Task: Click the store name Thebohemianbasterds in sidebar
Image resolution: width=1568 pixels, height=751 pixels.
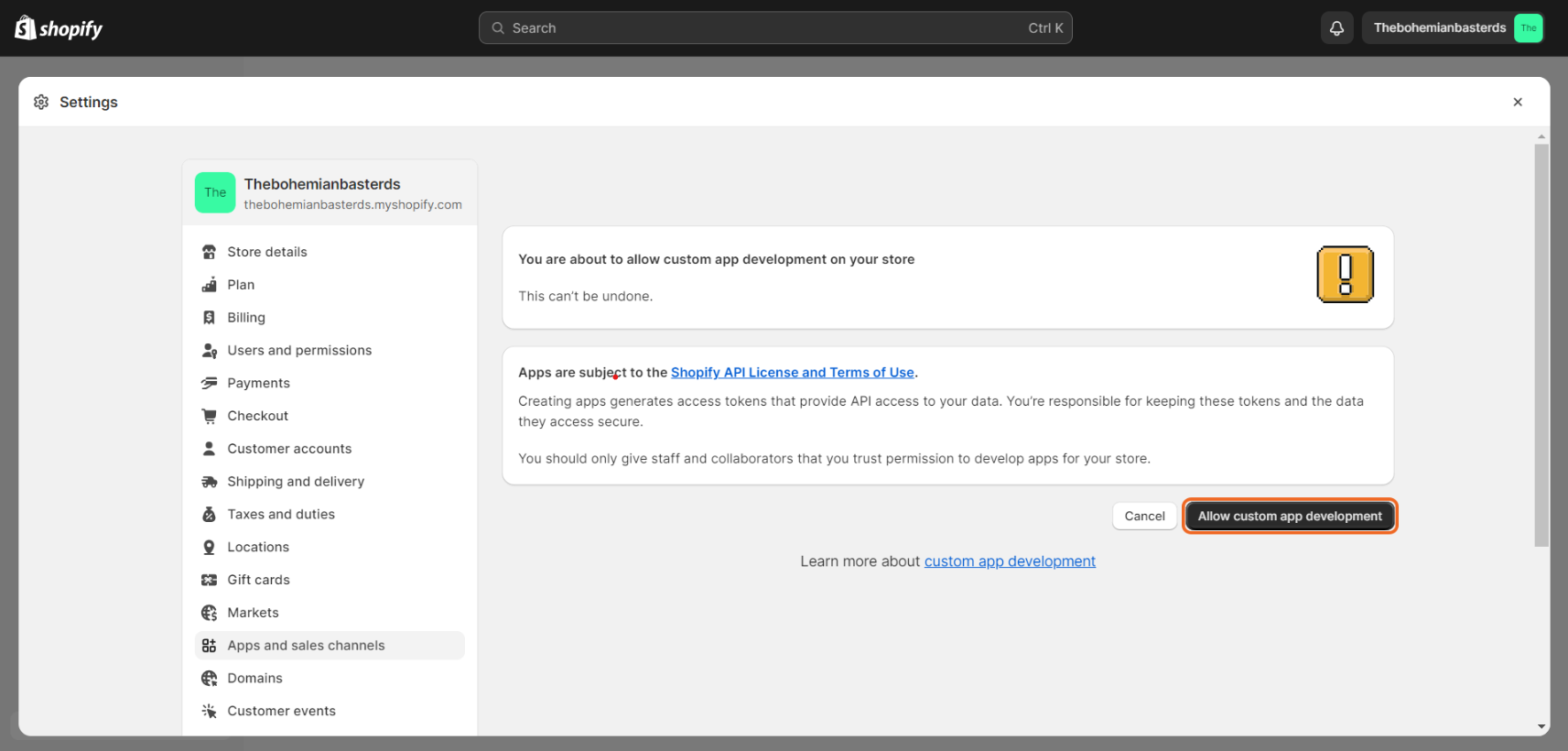Action: (x=322, y=184)
